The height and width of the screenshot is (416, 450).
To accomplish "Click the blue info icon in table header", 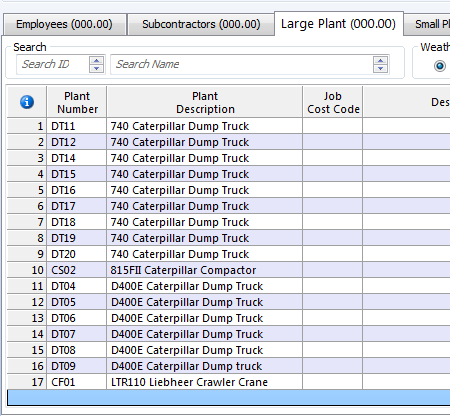I will [x=27, y=102].
